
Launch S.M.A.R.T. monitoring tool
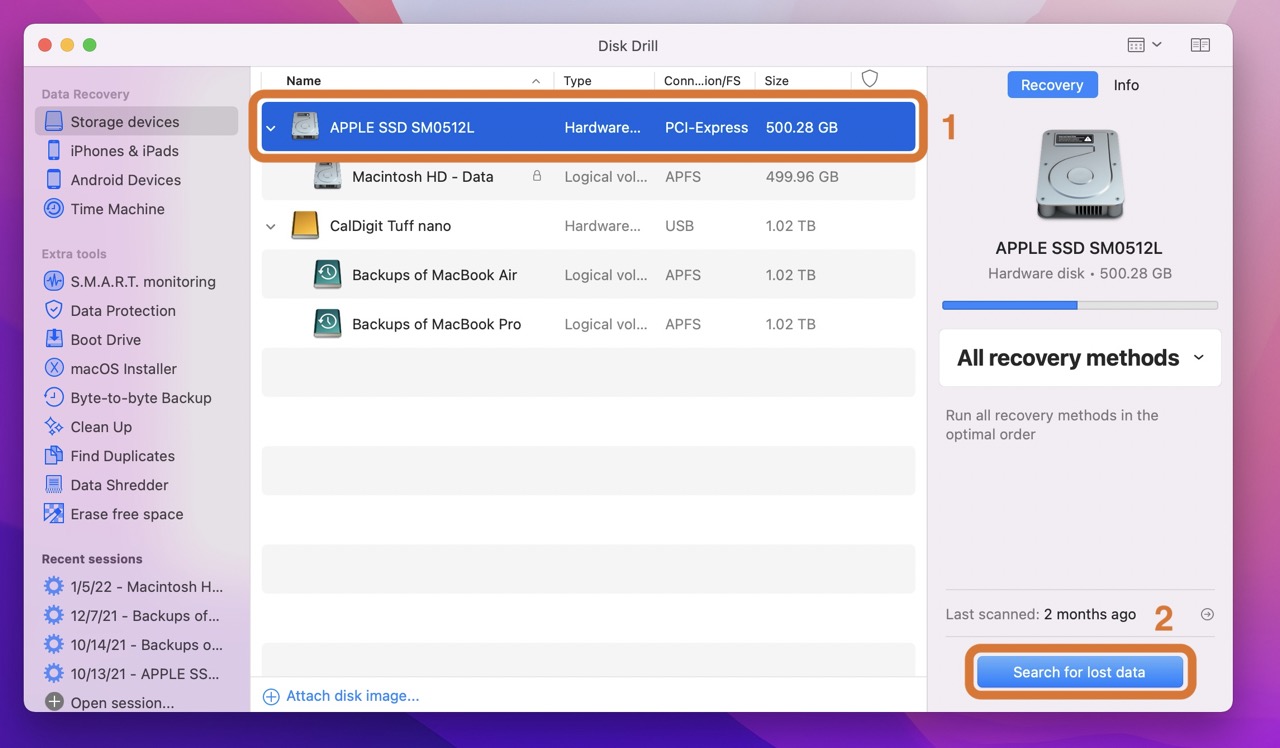[142, 282]
